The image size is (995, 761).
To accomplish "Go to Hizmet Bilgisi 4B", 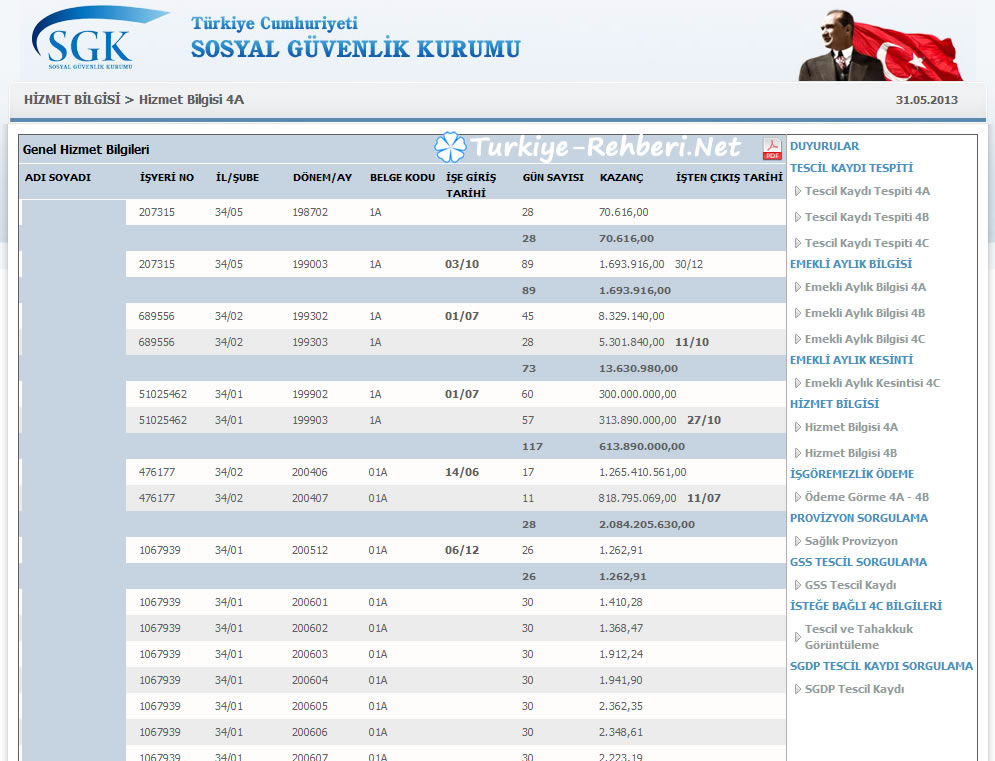I will [x=851, y=453].
